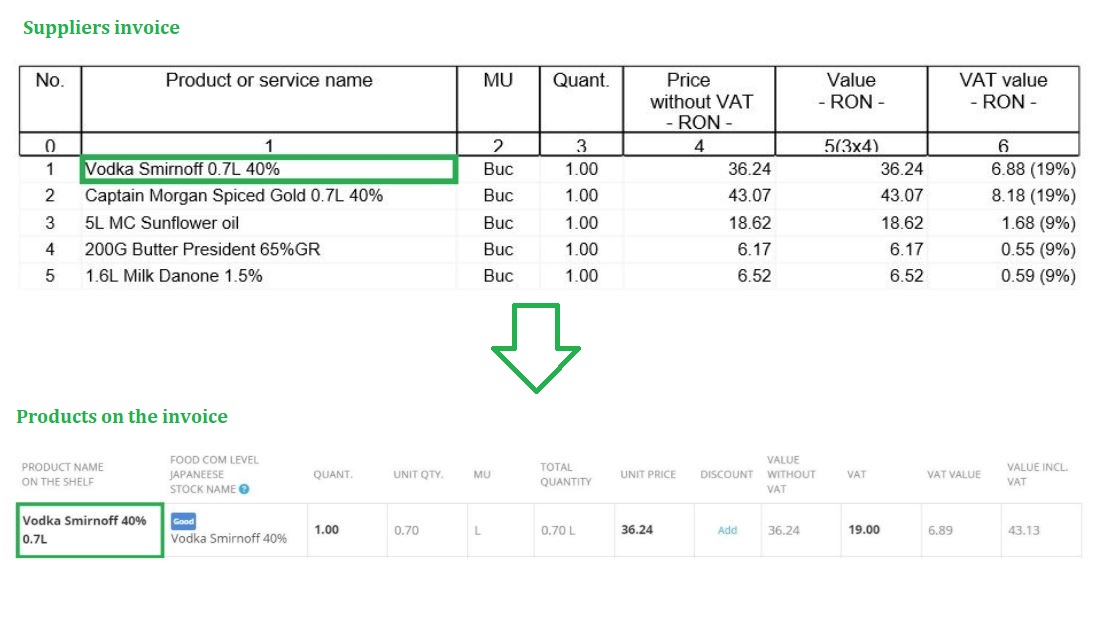Viewport: 1103px width, 622px height.
Task: Click the Price without VAT column header
Action: tap(701, 101)
